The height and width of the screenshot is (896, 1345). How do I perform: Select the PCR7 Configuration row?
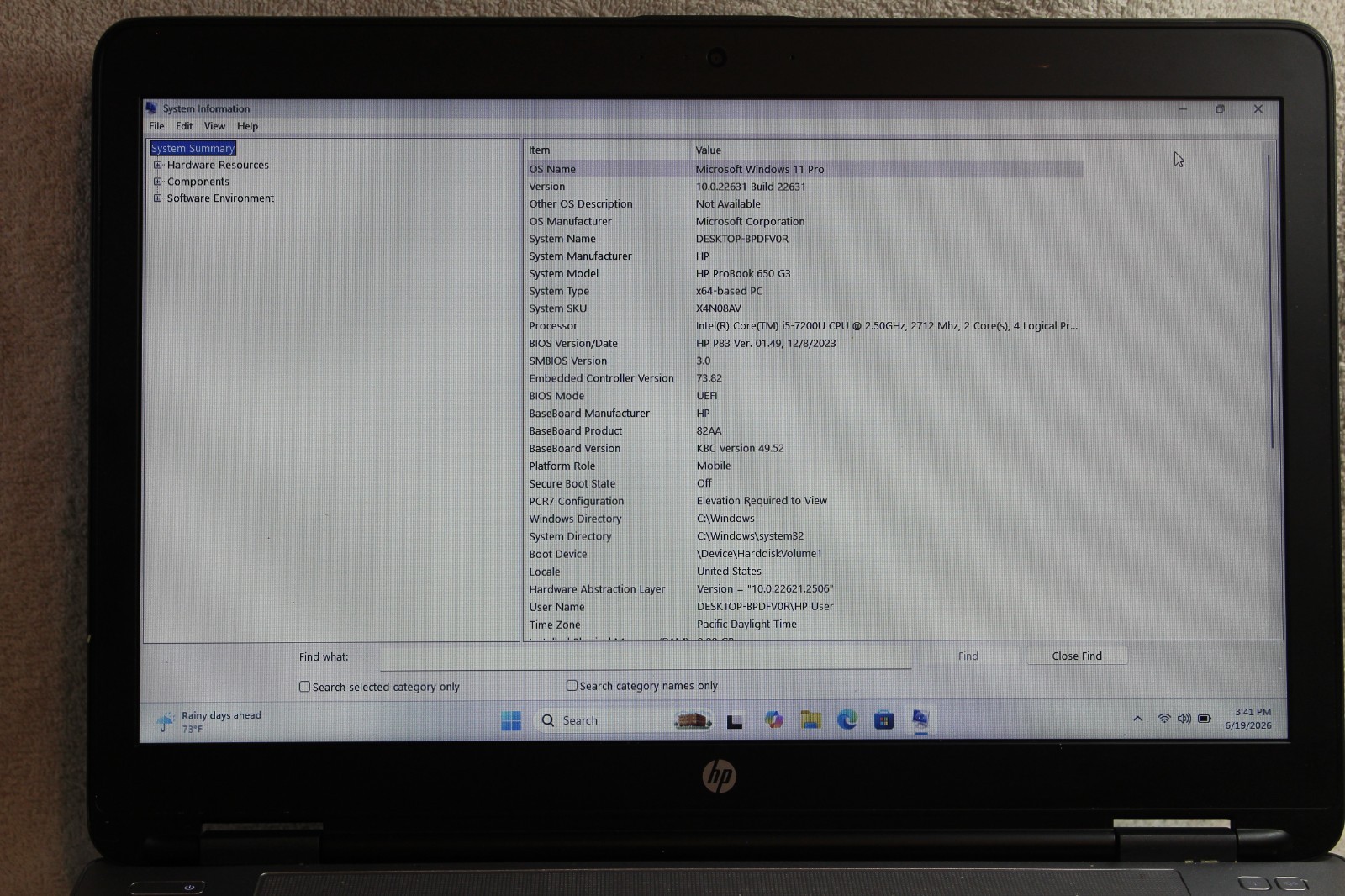pyautogui.click(x=804, y=501)
